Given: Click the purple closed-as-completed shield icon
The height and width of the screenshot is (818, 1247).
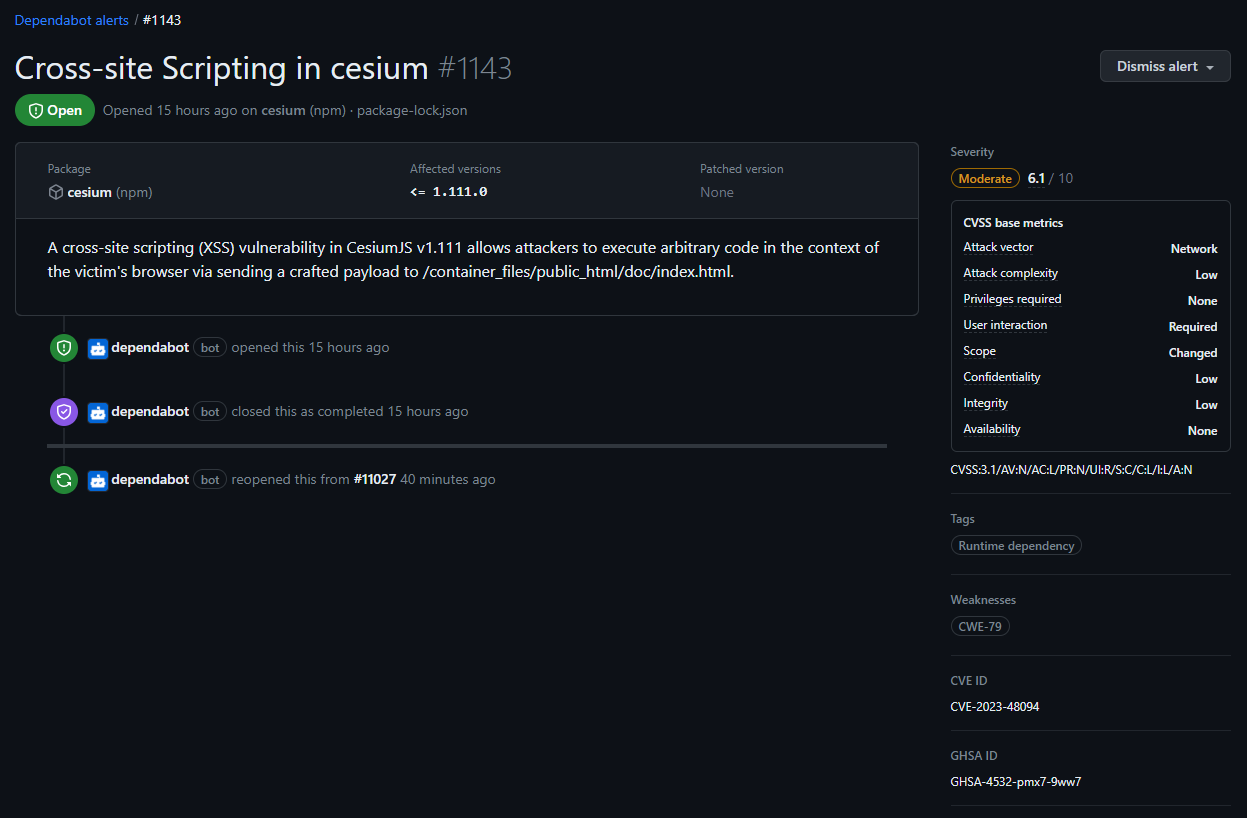Looking at the screenshot, I should (x=63, y=411).
